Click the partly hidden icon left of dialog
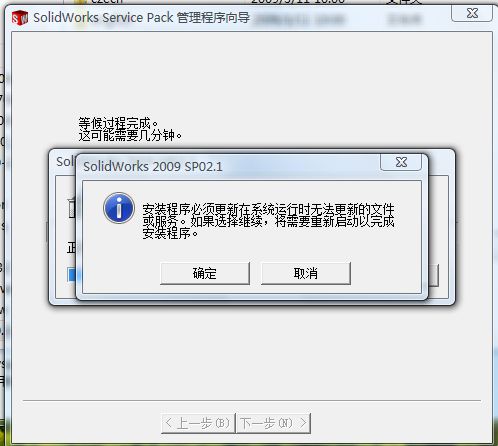The height and width of the screenshot is (446, 498). pyautogui.click(x=72, y=209)
